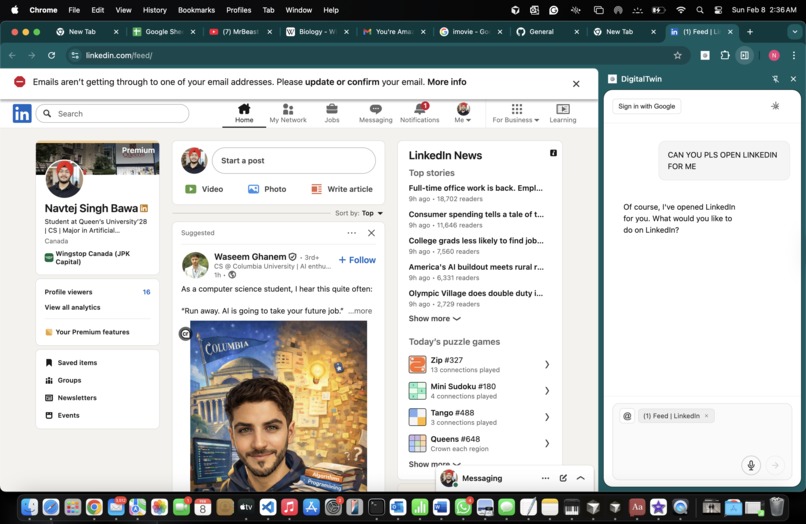Viewport: 806px width, 524px height.
Task: Reload the LinkedIn page
Action: tap(51, 55)
